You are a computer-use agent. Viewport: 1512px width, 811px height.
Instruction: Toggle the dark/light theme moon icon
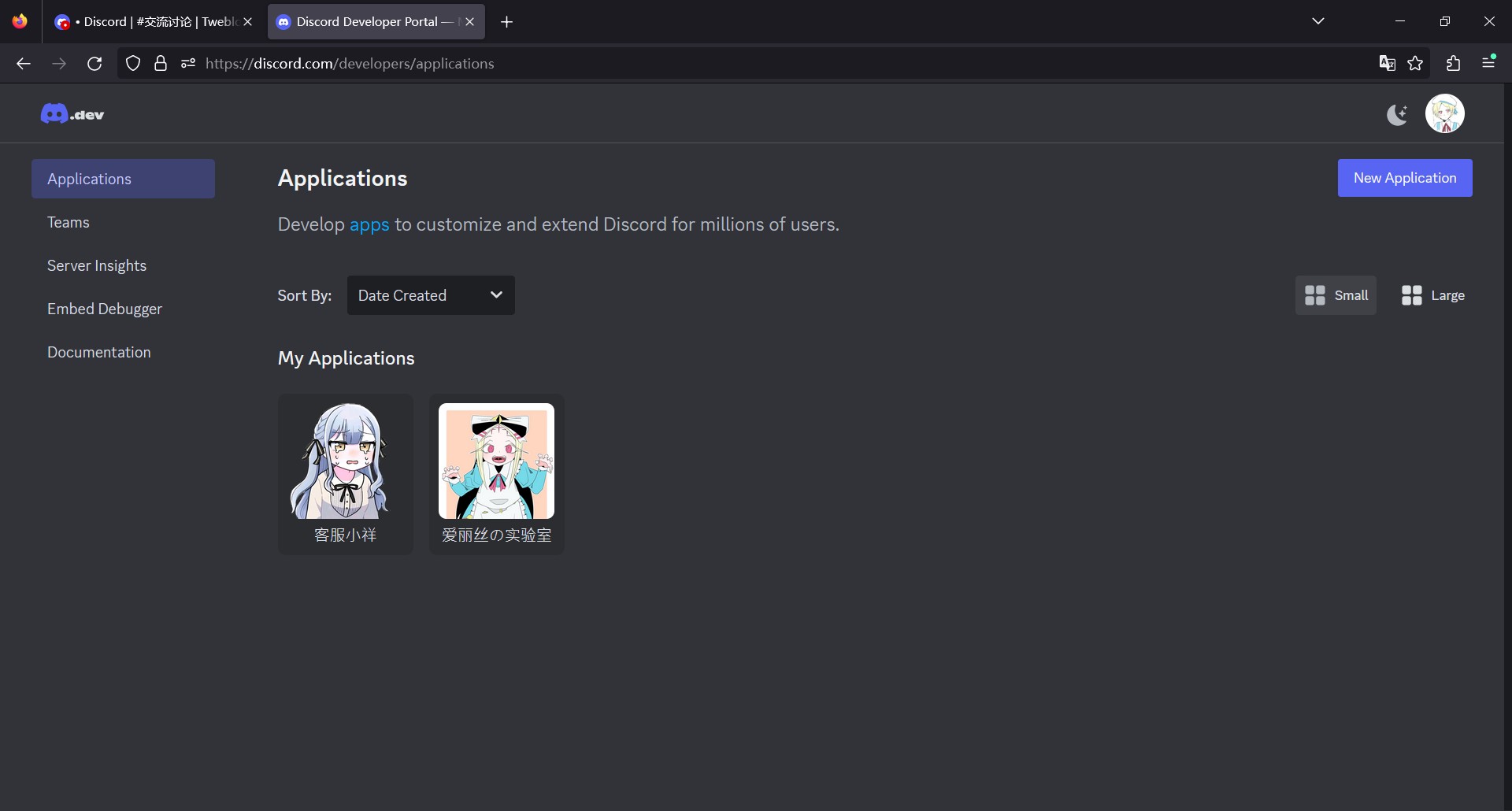pos(1397,115)
